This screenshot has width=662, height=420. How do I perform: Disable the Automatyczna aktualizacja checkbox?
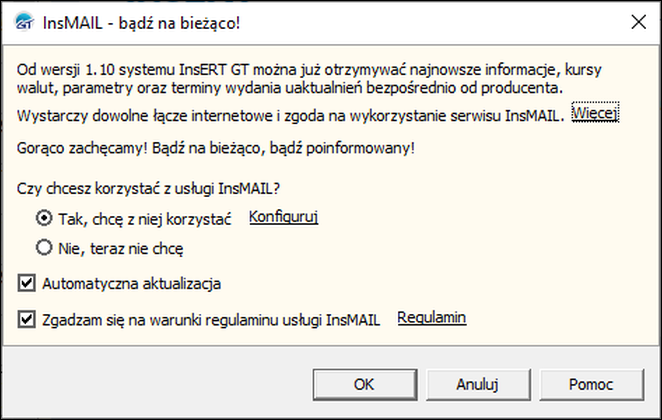point(27,283)
